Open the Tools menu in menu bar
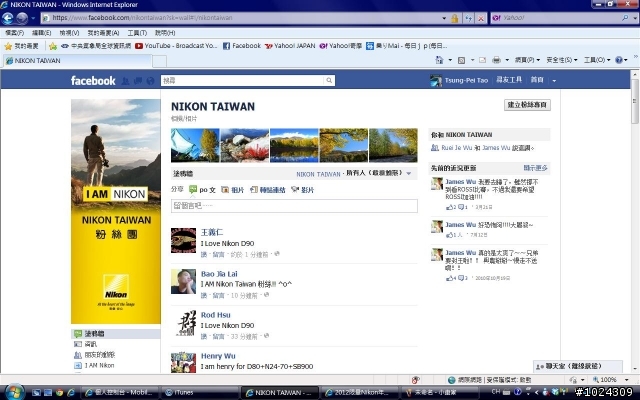 (137, 33)
